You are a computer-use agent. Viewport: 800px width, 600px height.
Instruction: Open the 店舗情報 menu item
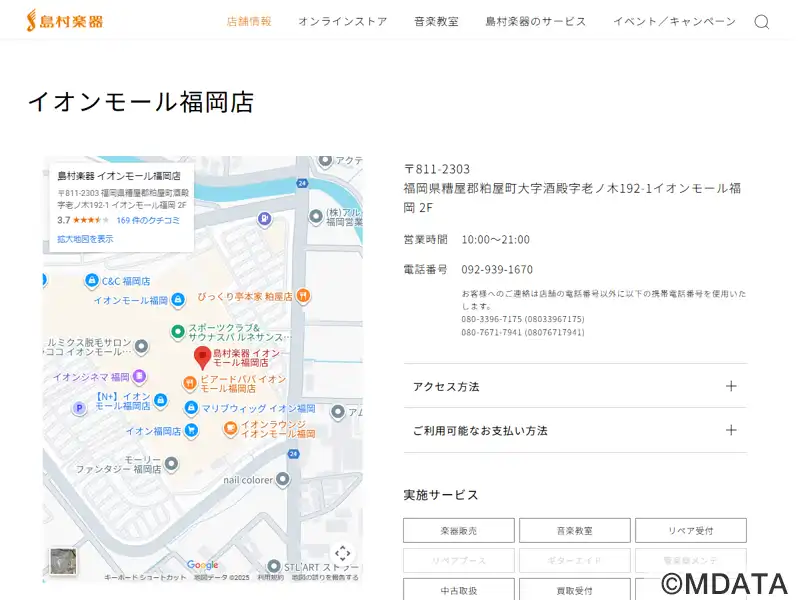[x=249, y=22]
